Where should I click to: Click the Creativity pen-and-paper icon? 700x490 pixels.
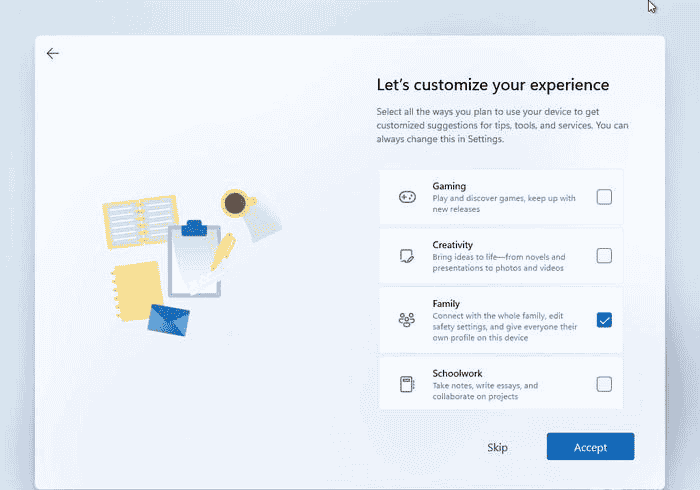coord(406,256)
